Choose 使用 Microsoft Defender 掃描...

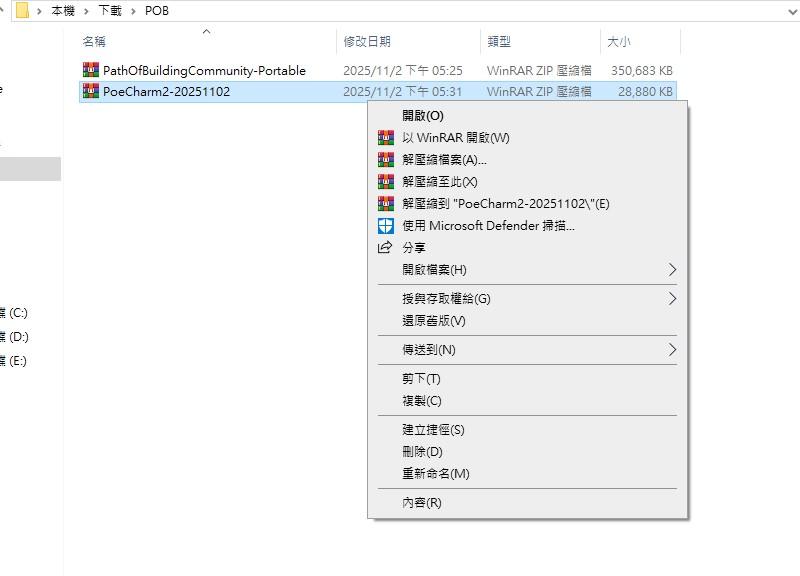(528, 226)
